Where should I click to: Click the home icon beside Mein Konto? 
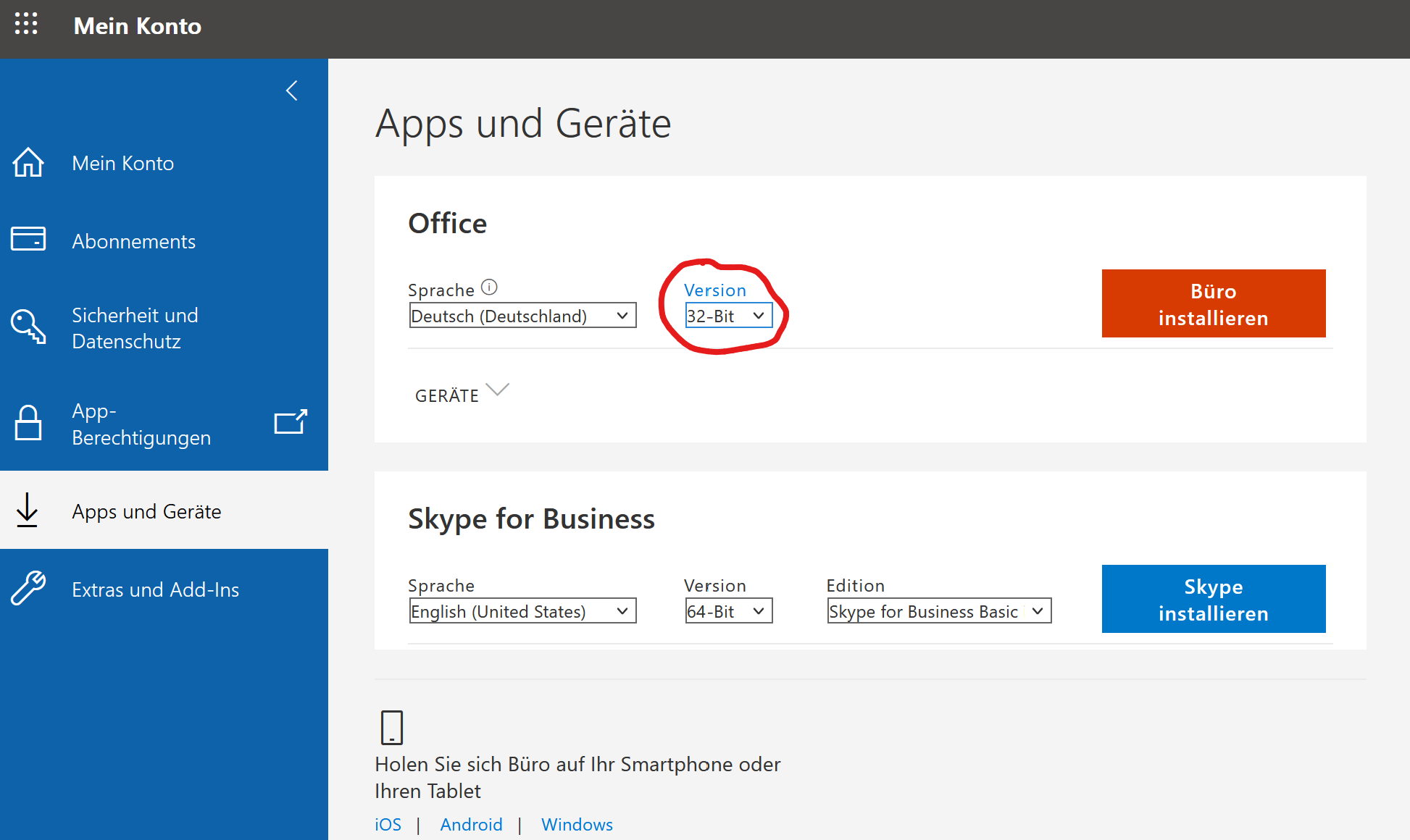coord(28,162)
